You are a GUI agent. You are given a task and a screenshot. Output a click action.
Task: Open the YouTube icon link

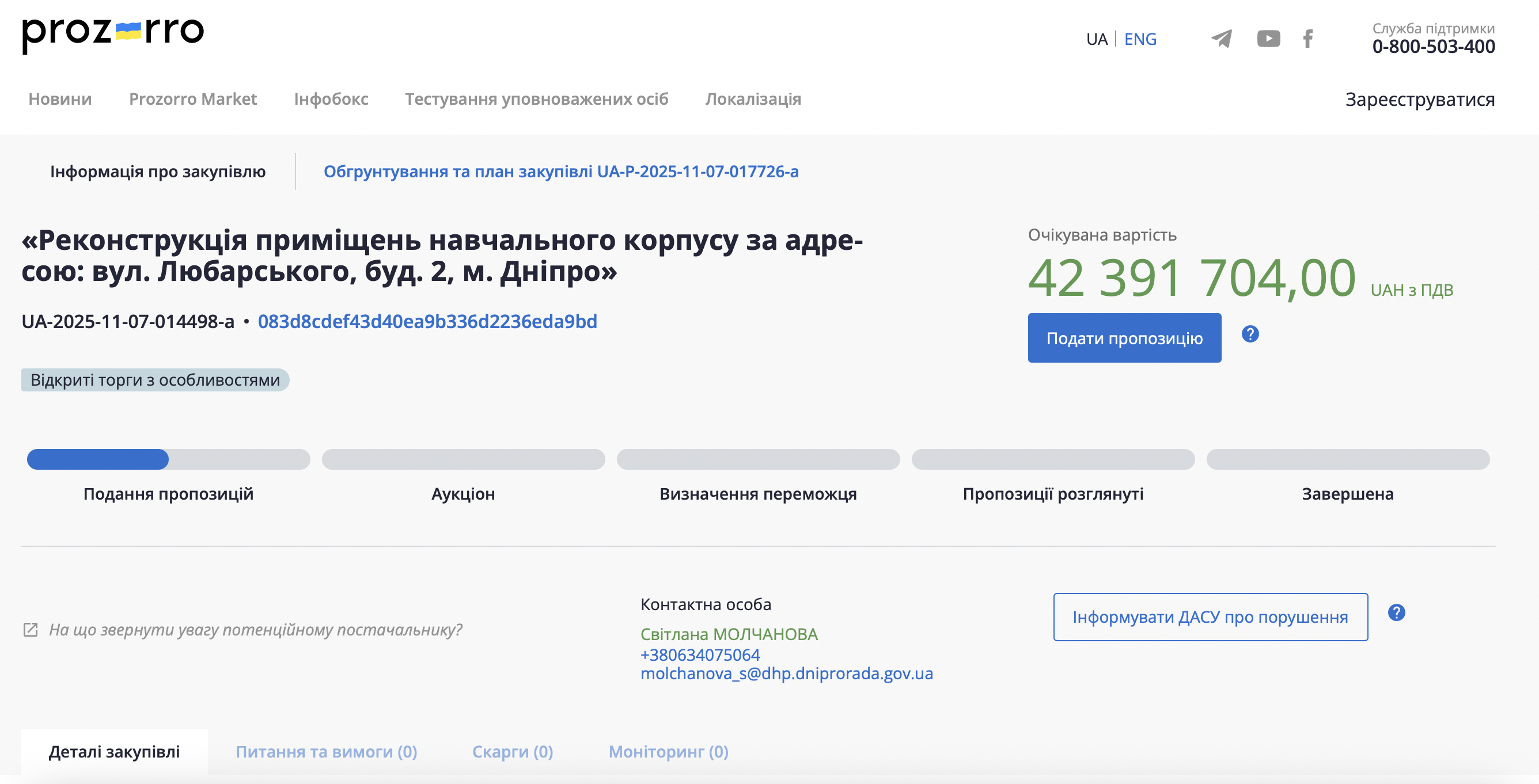click(x=1268, y=39)
